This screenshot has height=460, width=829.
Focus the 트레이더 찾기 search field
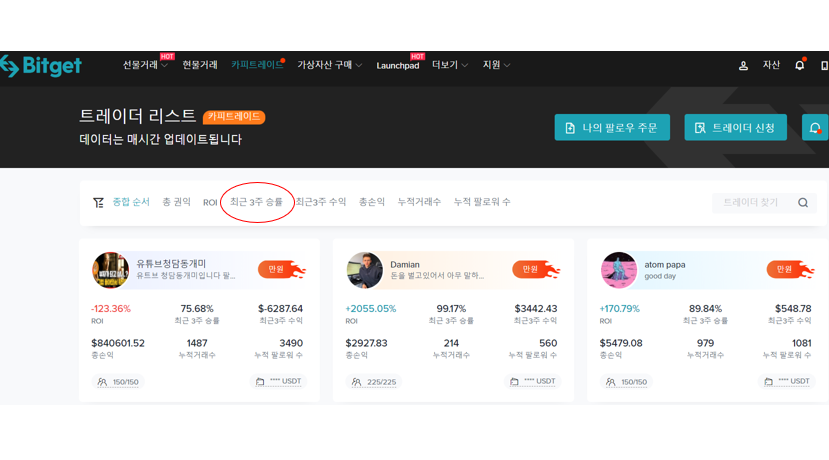pos(764,203)
